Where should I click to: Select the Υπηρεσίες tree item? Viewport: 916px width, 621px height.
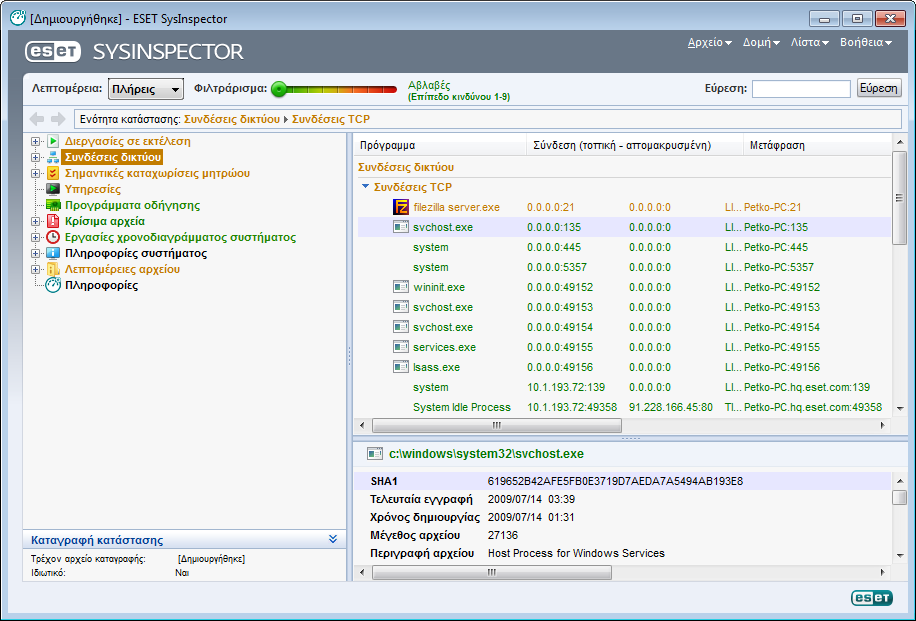point(92,189)
